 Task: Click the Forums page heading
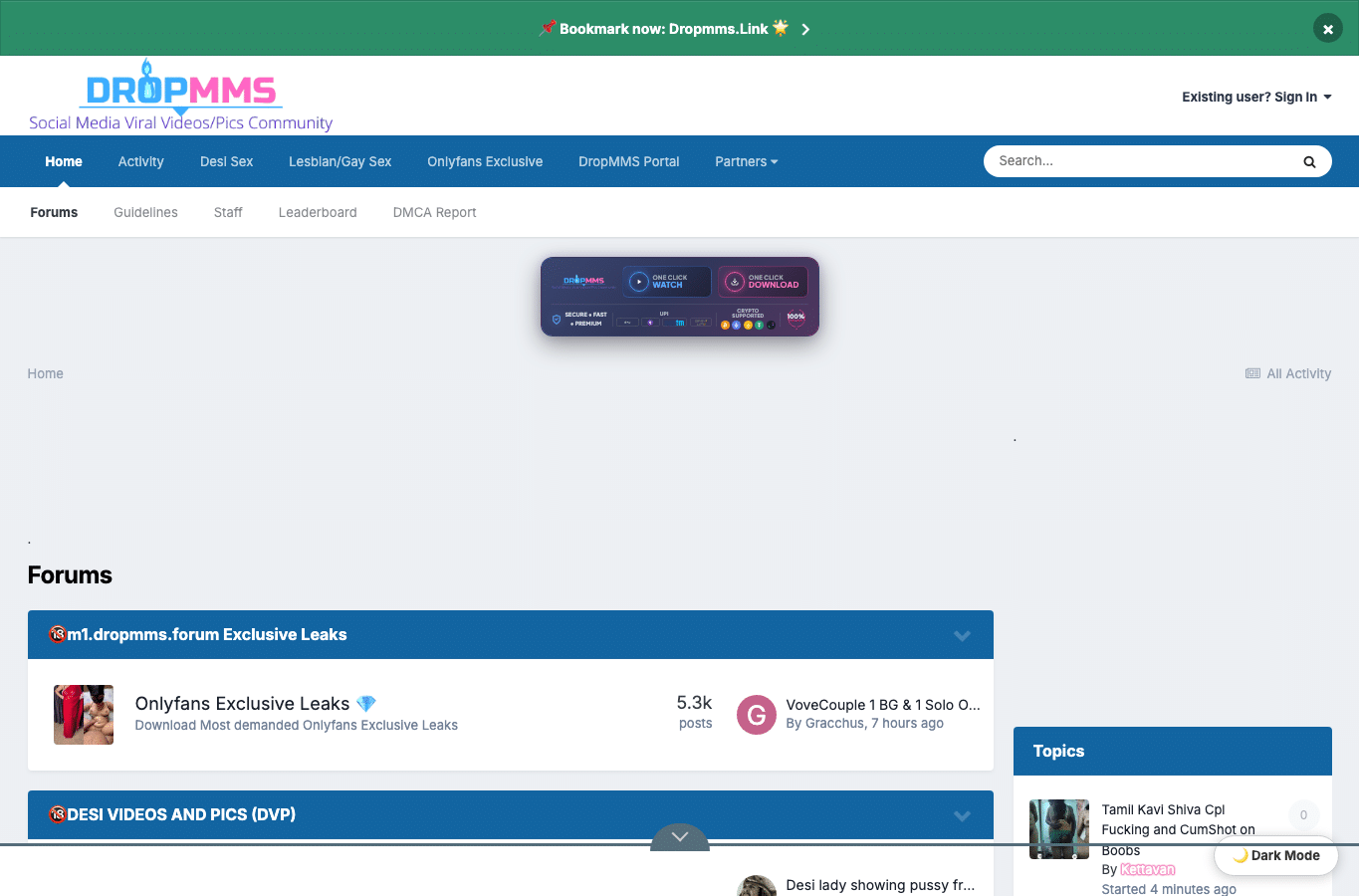70,574
